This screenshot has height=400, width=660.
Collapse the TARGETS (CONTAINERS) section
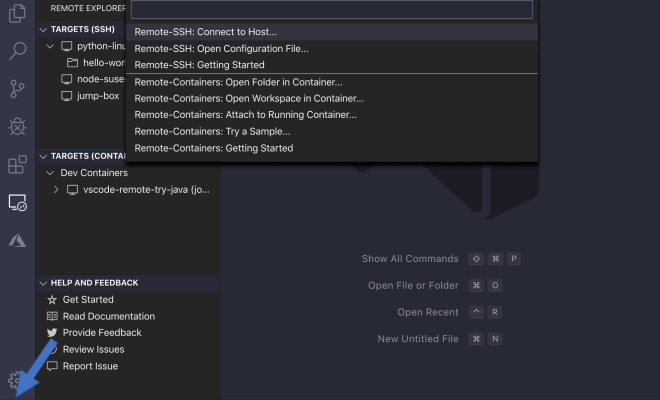point(43,156)
